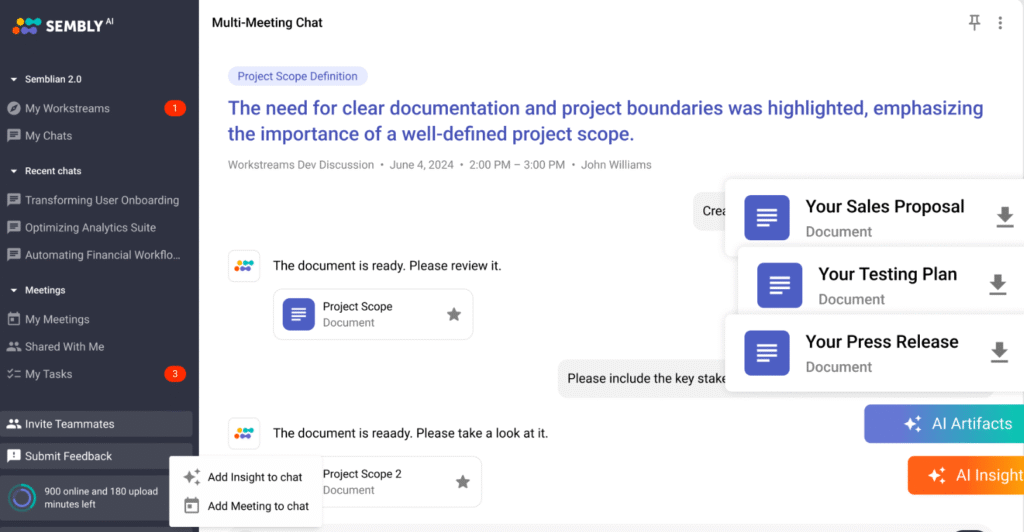
Task: Open the Your Press Release document icon
Action: tap(767, 353)
